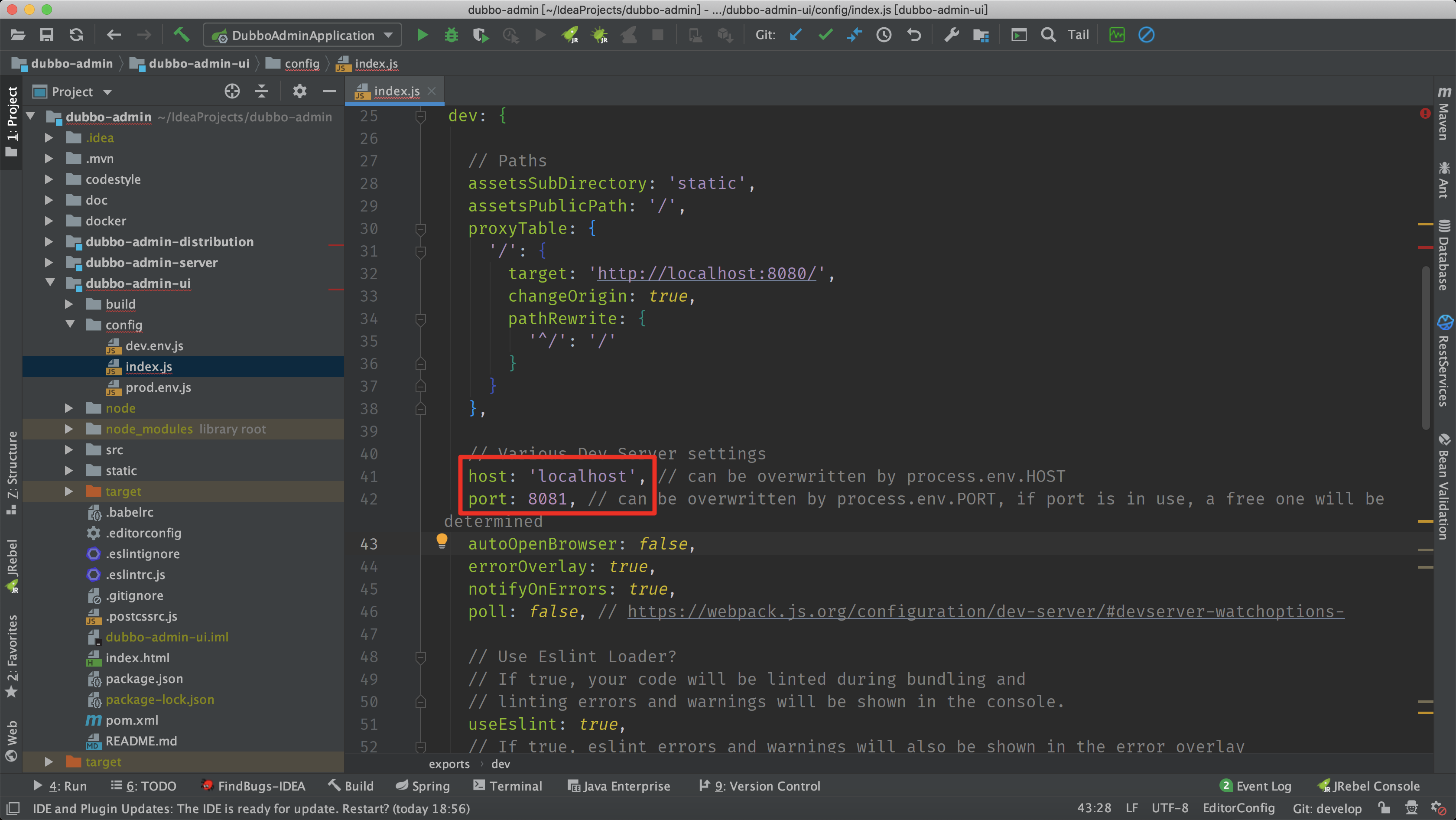
Task: Toggle the Favorites side panel button
Action: pyautogui.click(x=11, y=656)
